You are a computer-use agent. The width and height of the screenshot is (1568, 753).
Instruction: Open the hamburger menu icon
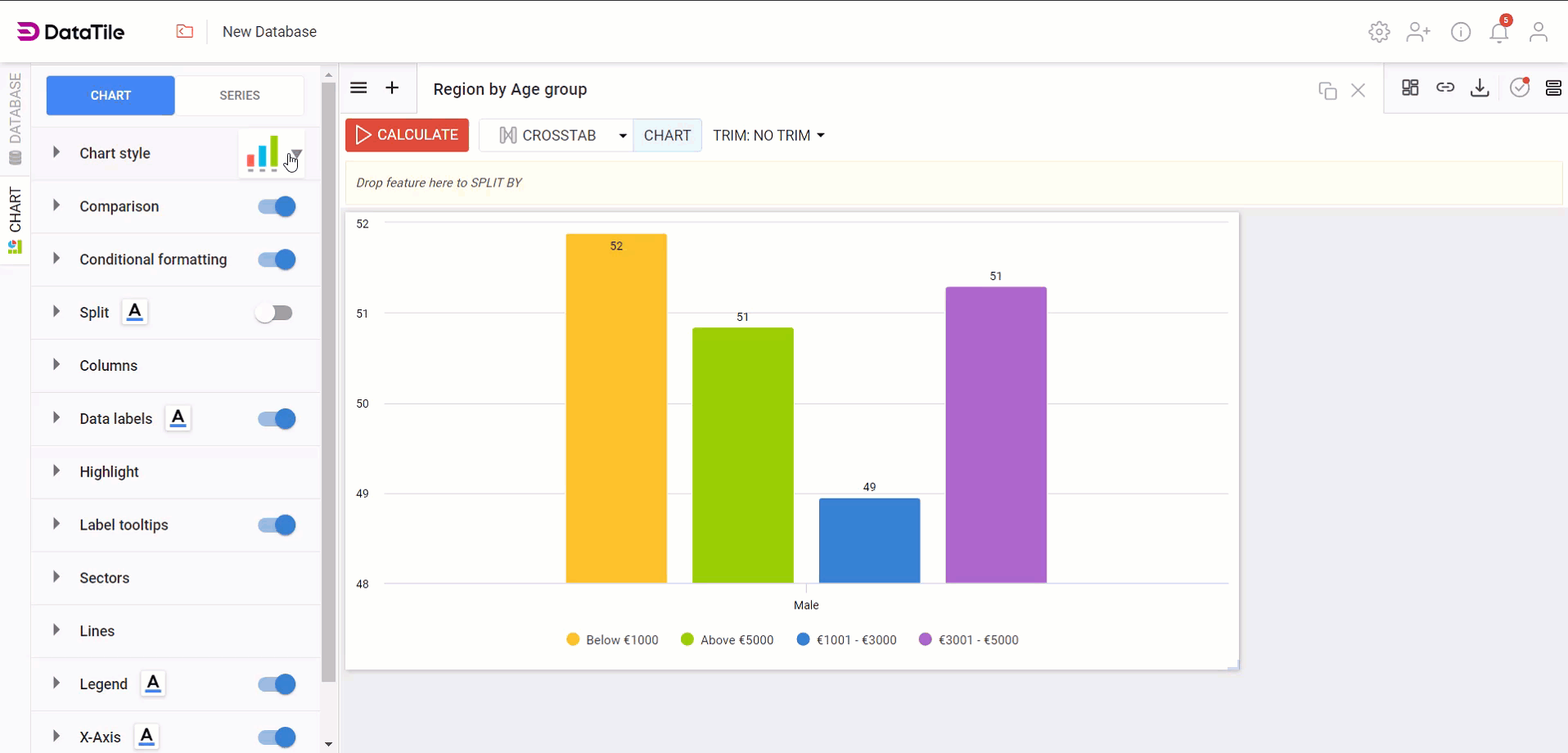coord(358,88)
